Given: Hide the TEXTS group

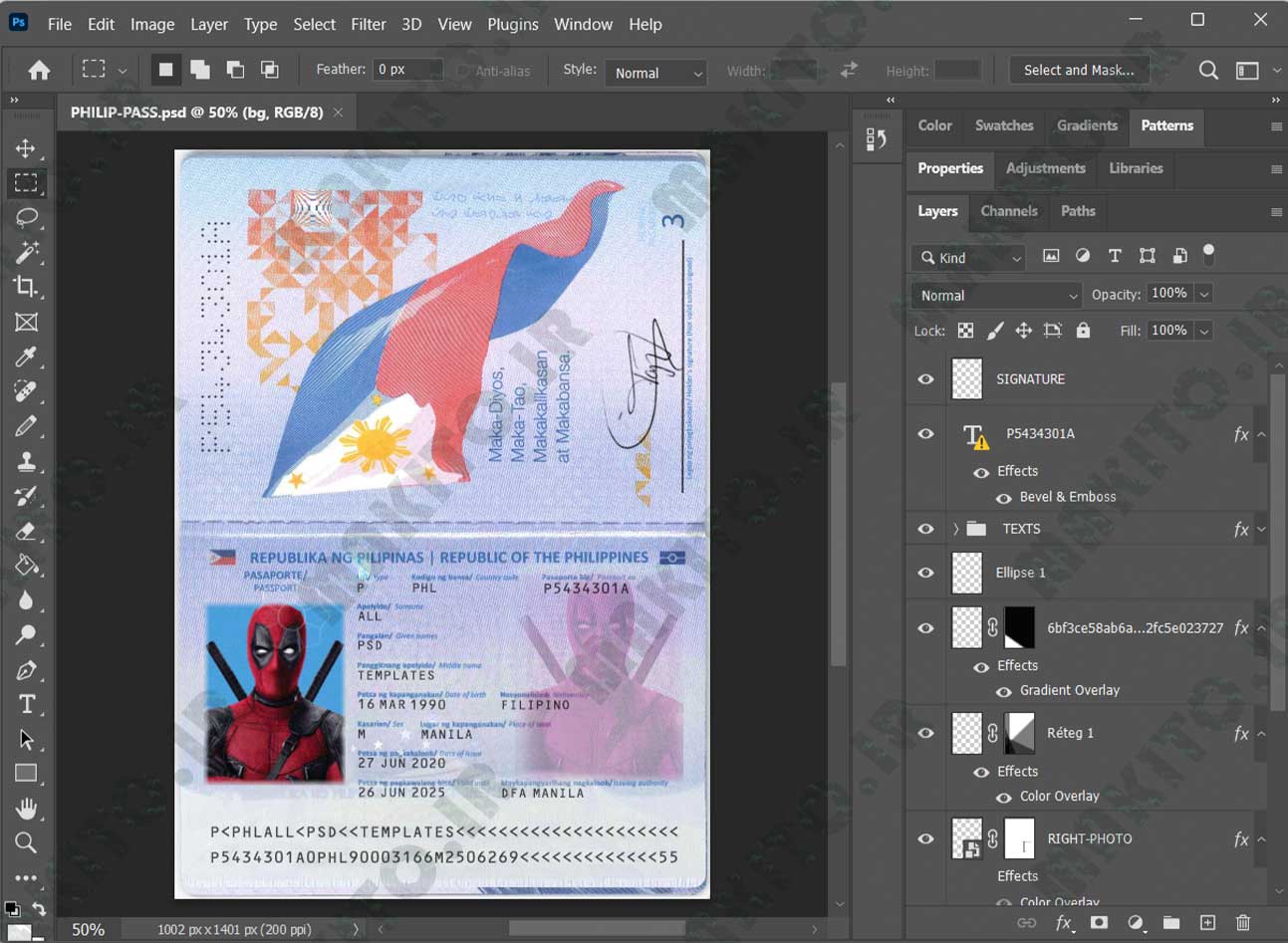Looking at the screenshot, I should coord(925,529).
